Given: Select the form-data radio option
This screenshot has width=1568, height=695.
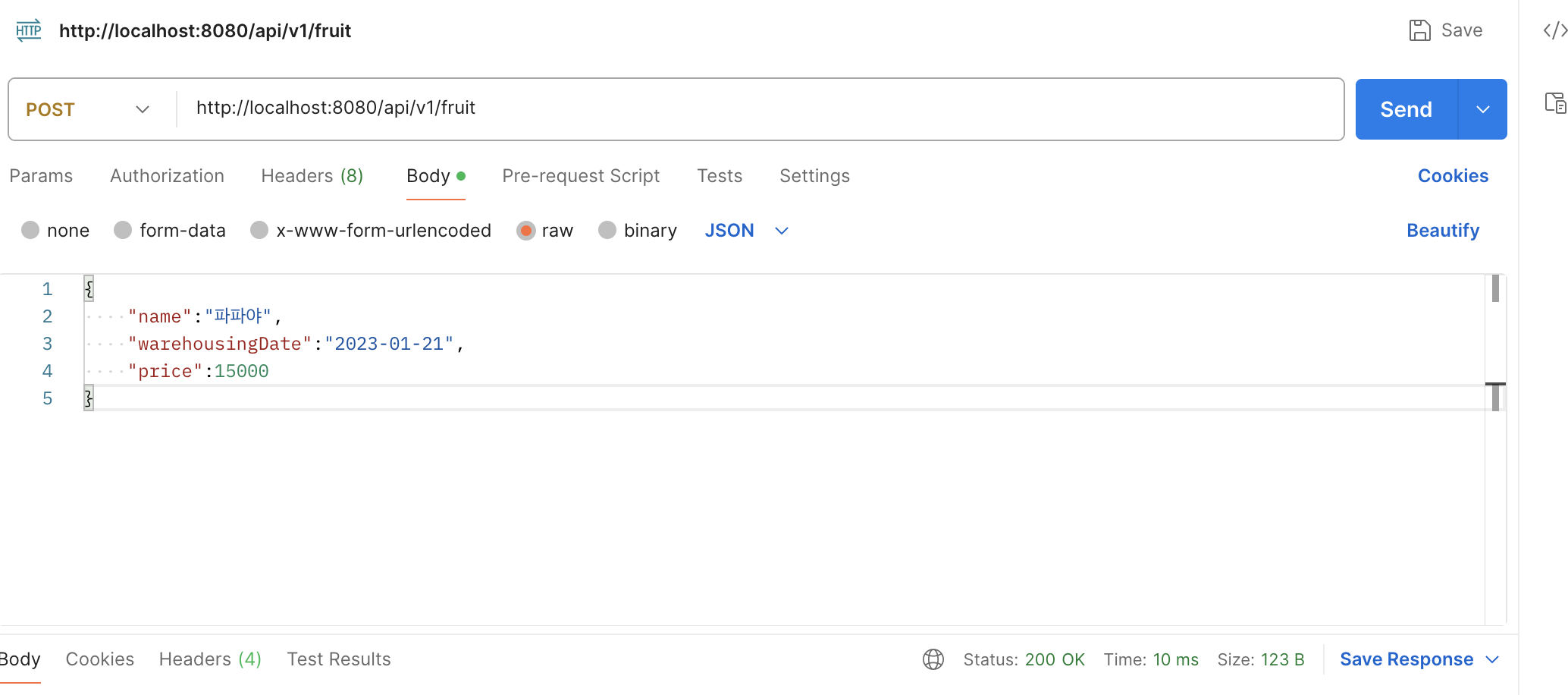Looking at the screenshot, I should coord(123,230).
